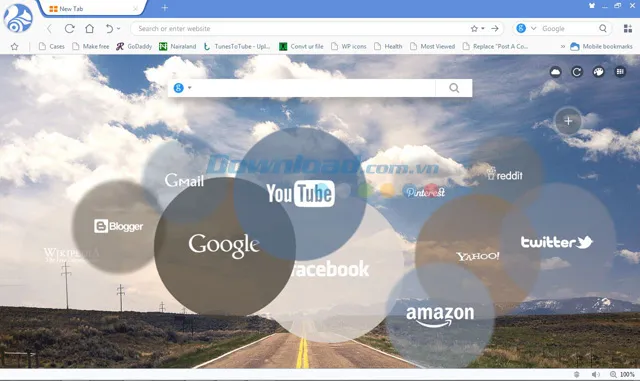Switch to grid view speed dial icon
The width and height of the screenshot is (640, 381).
(x=620, y=72)
